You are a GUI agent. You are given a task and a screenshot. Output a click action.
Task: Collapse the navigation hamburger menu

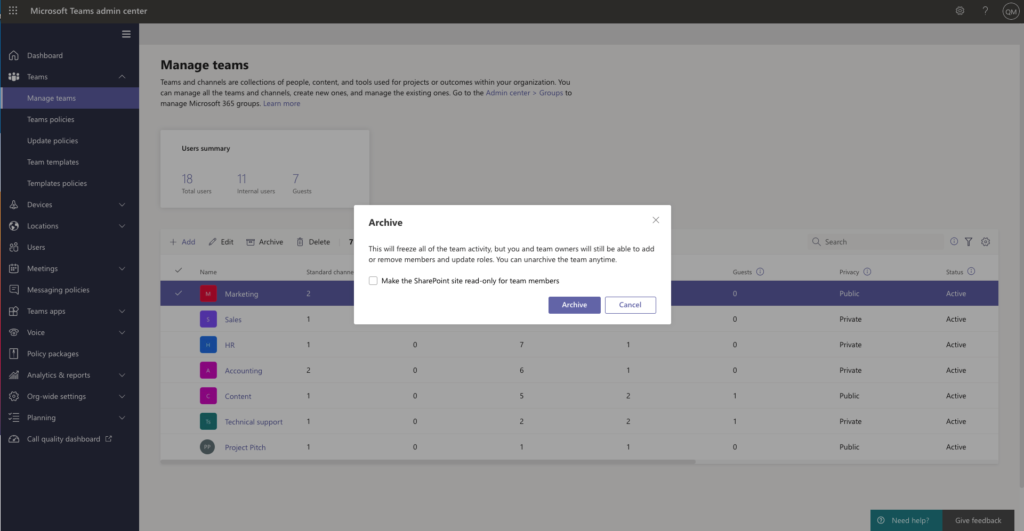(126, 34)
